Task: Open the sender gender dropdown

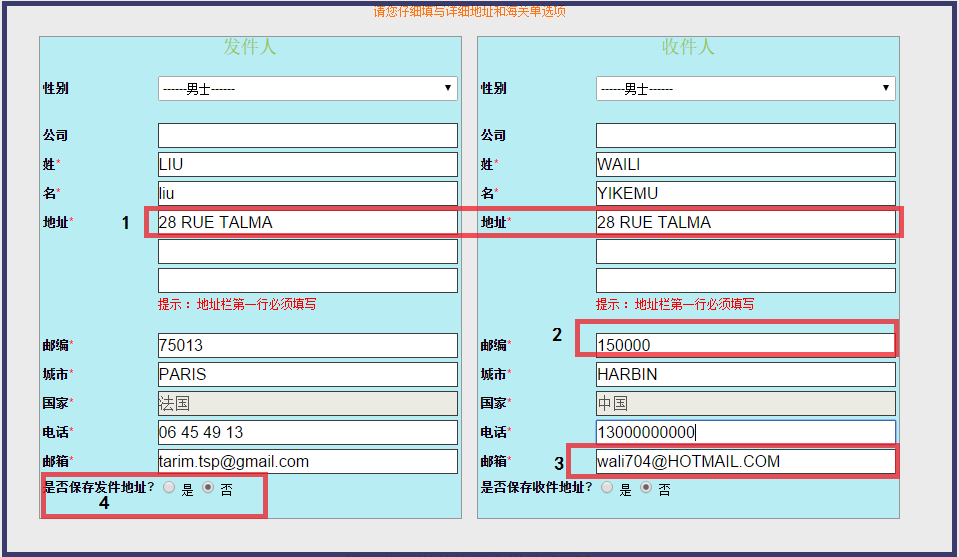Action: click(x=307, y=88)
